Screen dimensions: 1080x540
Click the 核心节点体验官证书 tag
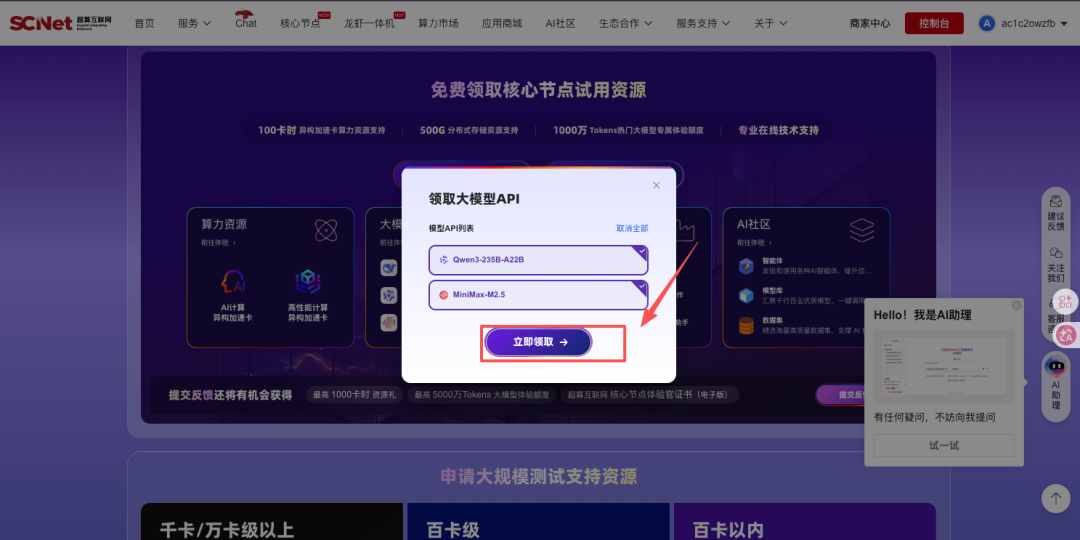point(650,395)
